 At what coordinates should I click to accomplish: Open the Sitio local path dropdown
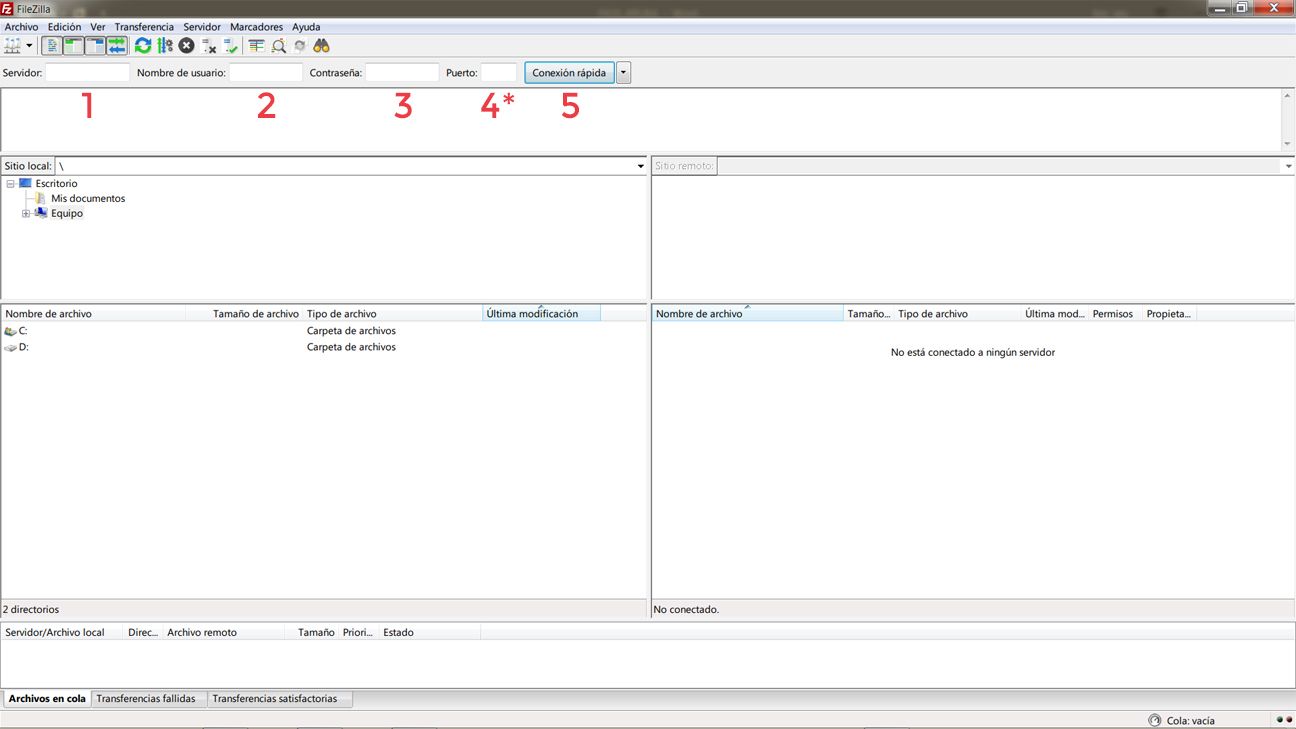641,166
